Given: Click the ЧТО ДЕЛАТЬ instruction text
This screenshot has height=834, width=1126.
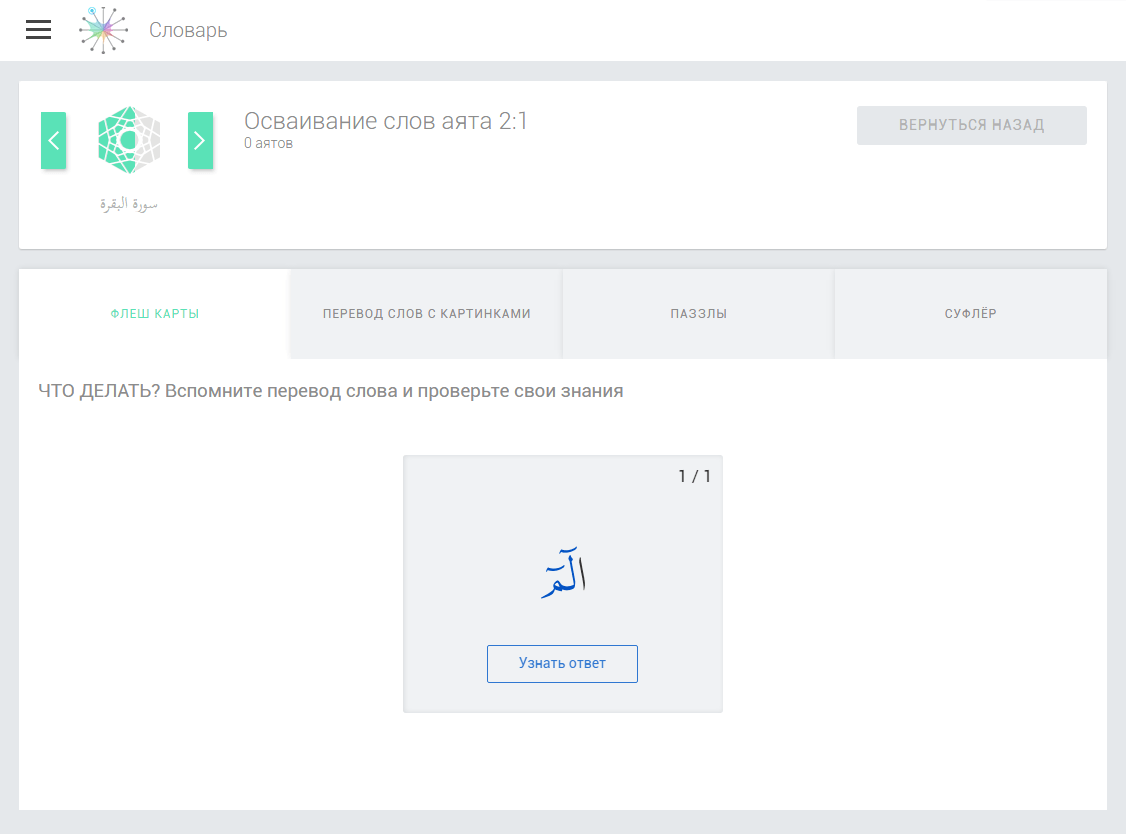Looking at the screenshot, I should 330,391.
